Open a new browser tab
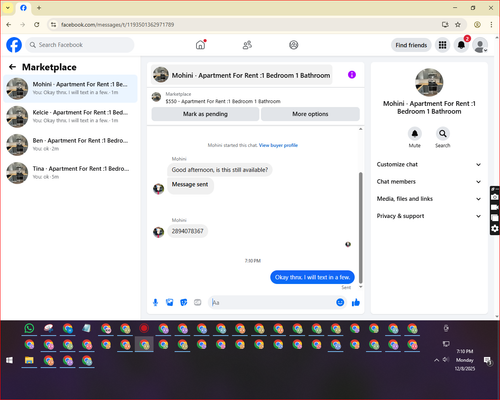Image resolution: width=500 pixels, height=400 pixels. pyautogui.click(x=39, y=8)
